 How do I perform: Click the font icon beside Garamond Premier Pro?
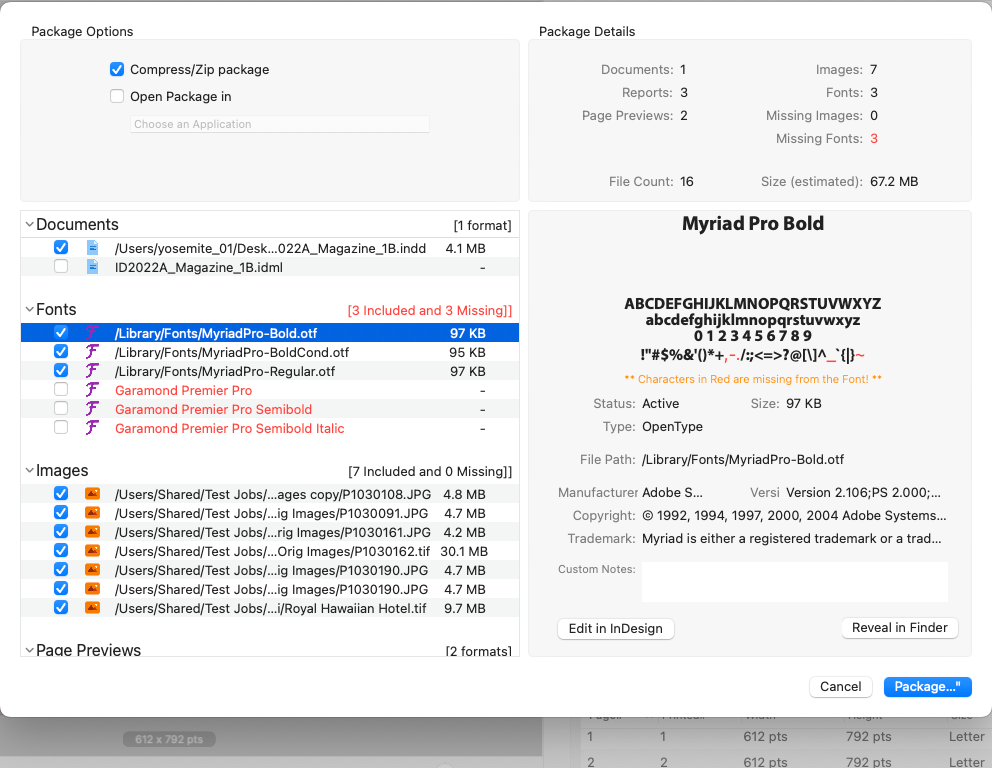(x=92, y=390)
